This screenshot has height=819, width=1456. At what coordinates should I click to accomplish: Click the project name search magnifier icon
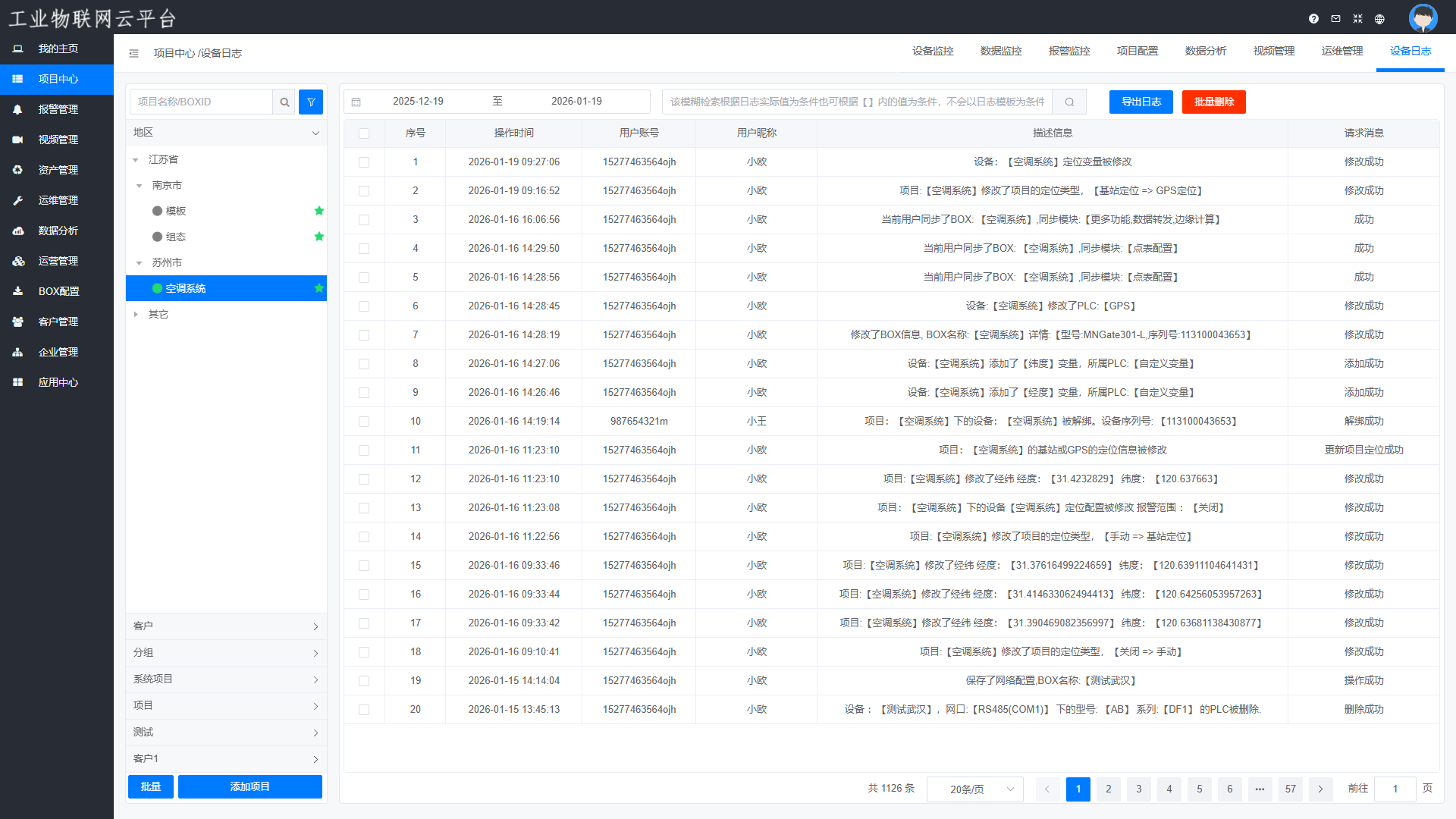click(284, 102)
